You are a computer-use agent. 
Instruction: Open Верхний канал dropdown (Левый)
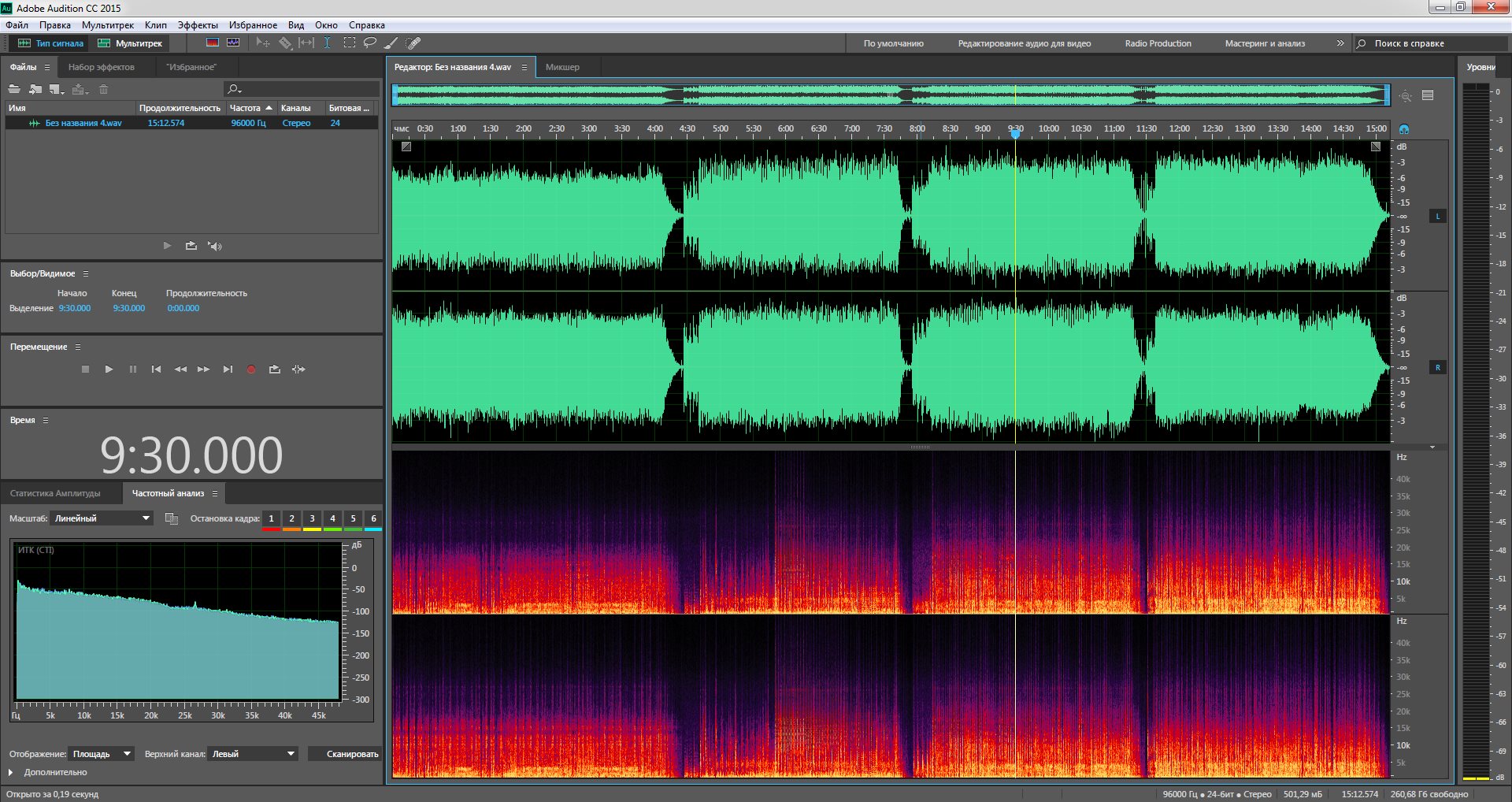[x=253, y=754]
